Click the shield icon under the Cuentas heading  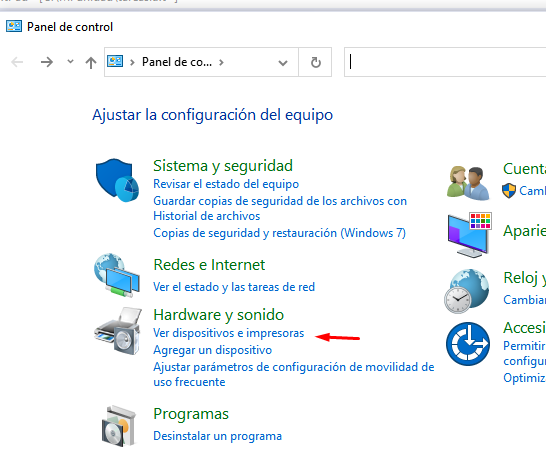[x=509, y=191]
